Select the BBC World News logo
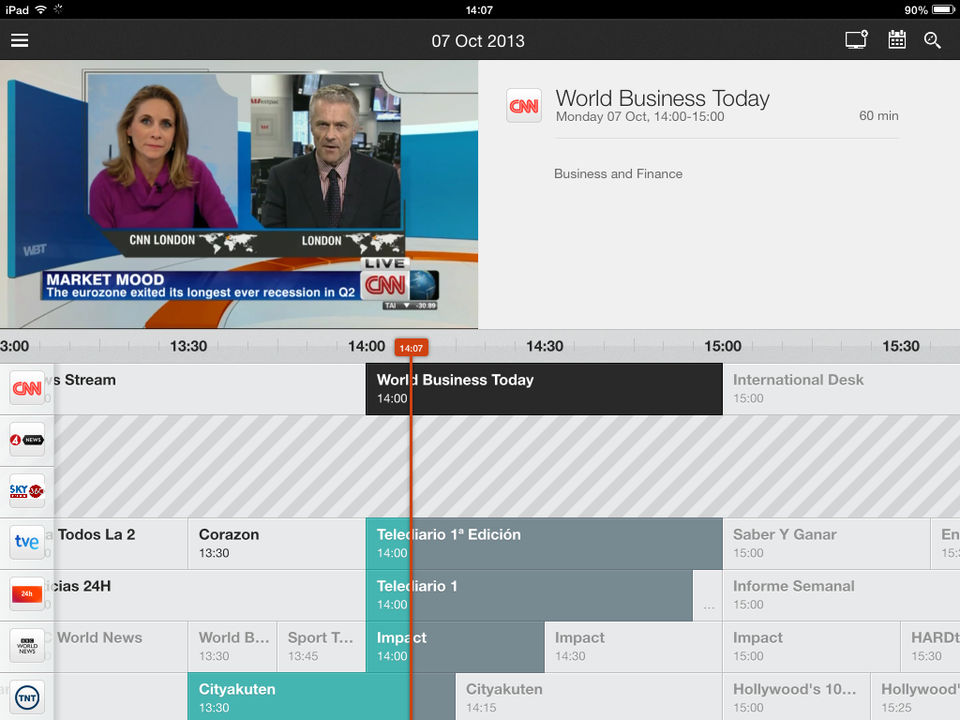The width and height of the screenshot is (960, 720). 27,645
